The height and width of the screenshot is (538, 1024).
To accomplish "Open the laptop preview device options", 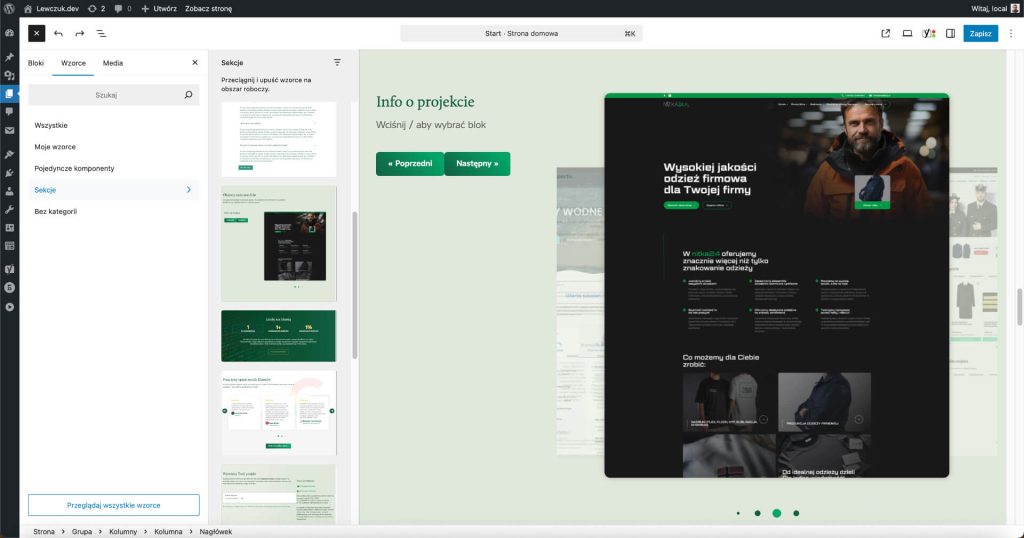I will point(907,33).
